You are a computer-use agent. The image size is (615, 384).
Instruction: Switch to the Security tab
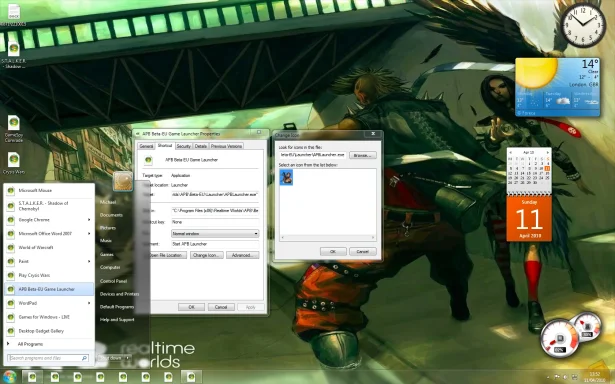point(183,146)
